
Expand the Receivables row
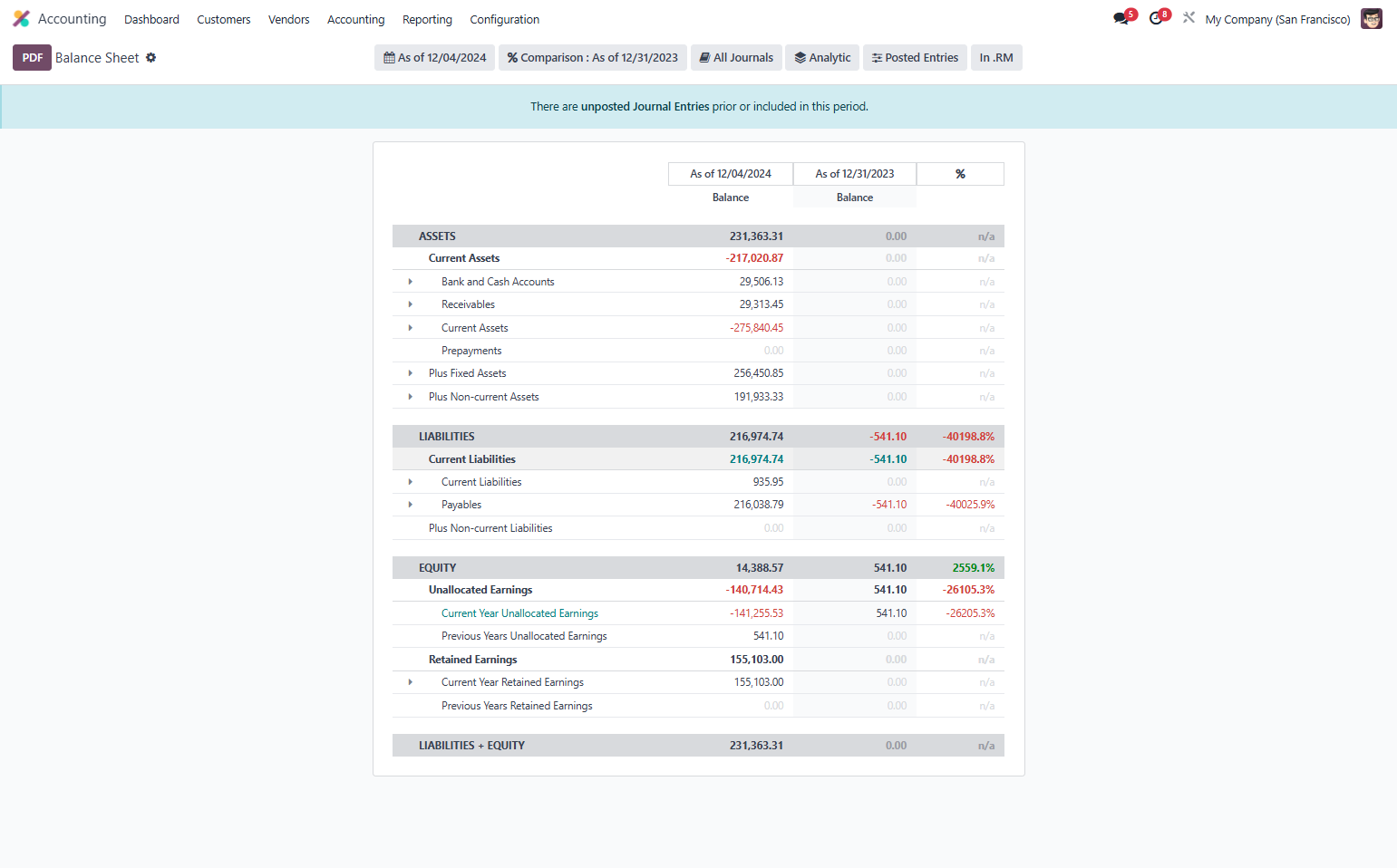(411, 304)
